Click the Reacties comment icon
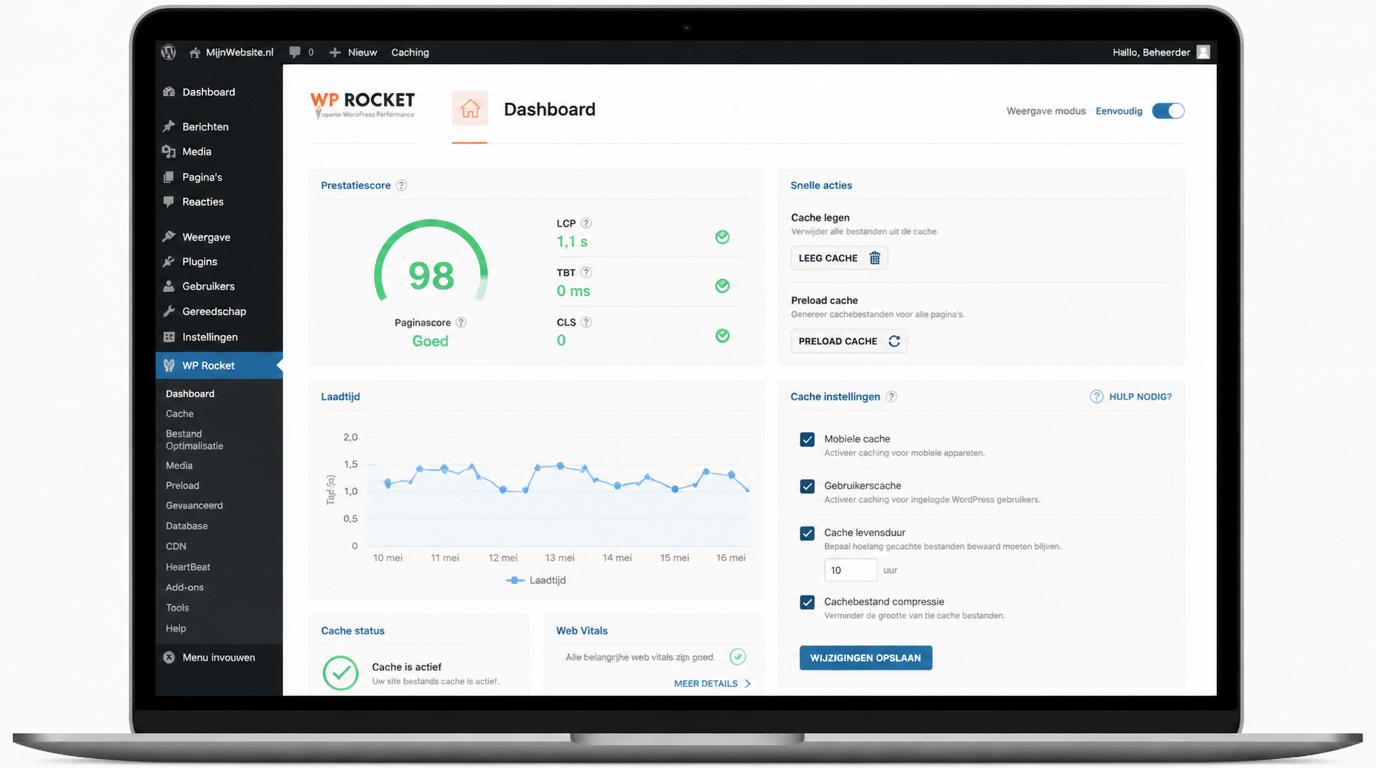 [x=169, y=202]
